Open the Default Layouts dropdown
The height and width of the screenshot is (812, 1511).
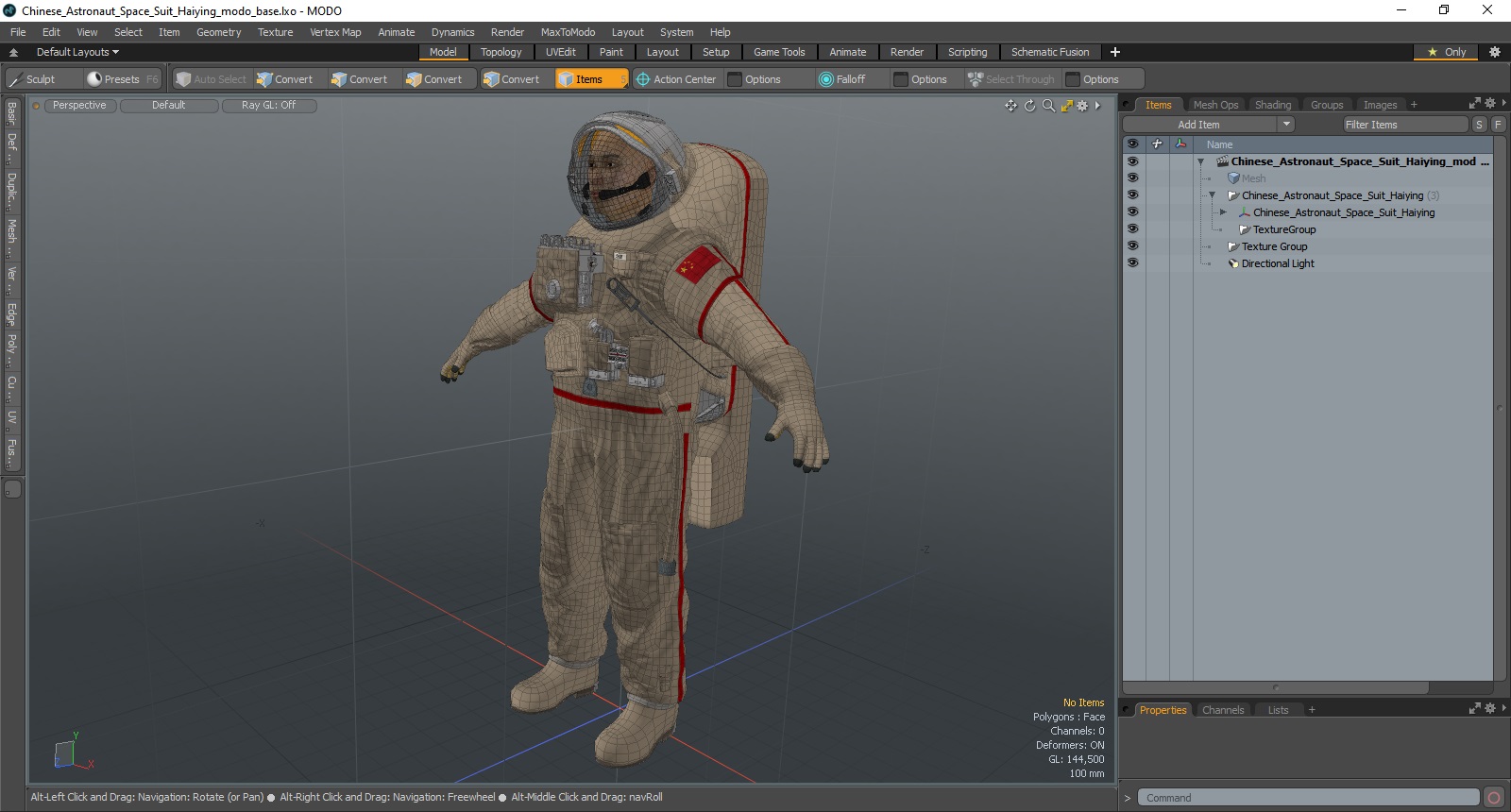pos(77,52)
